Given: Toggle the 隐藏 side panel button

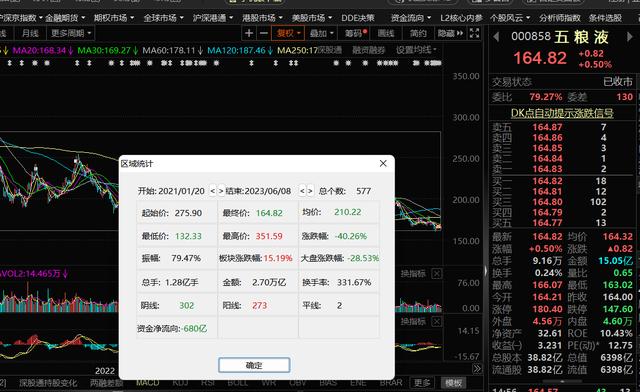Looking at the screenshot, I should tap(450, 33).
